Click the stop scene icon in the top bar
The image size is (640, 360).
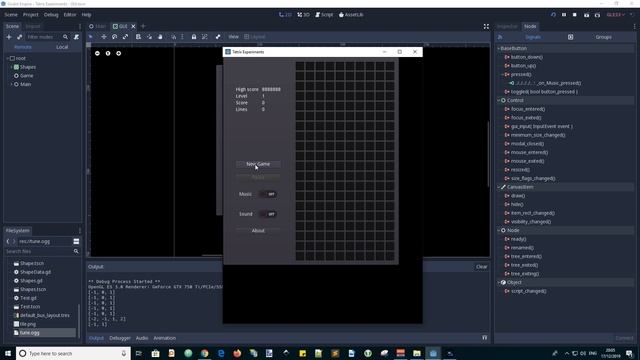coord(575,15)
